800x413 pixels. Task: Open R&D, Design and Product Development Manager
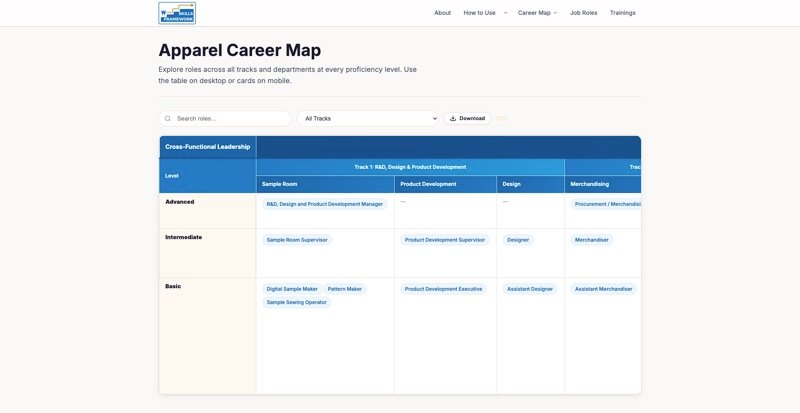[324, 204]
